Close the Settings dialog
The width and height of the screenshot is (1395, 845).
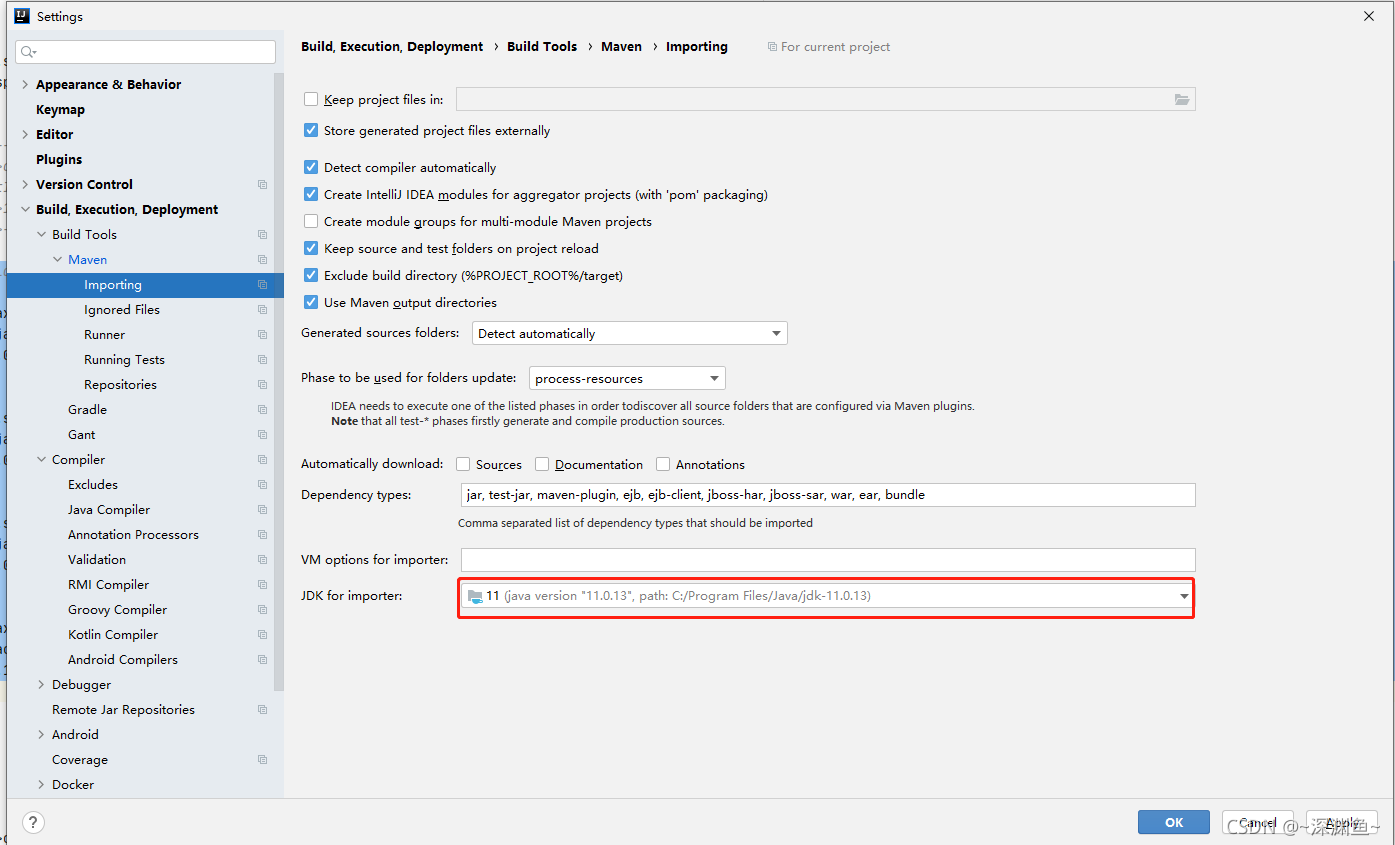pos(1368,16)
